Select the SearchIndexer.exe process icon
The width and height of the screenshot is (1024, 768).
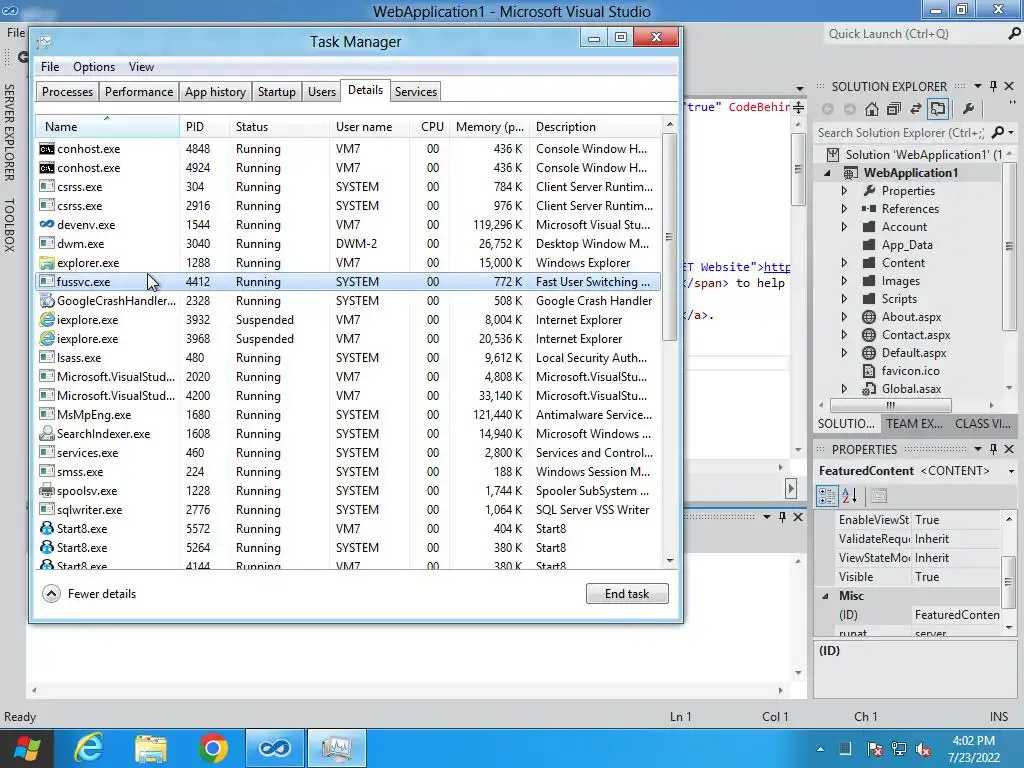click(46, 434)
